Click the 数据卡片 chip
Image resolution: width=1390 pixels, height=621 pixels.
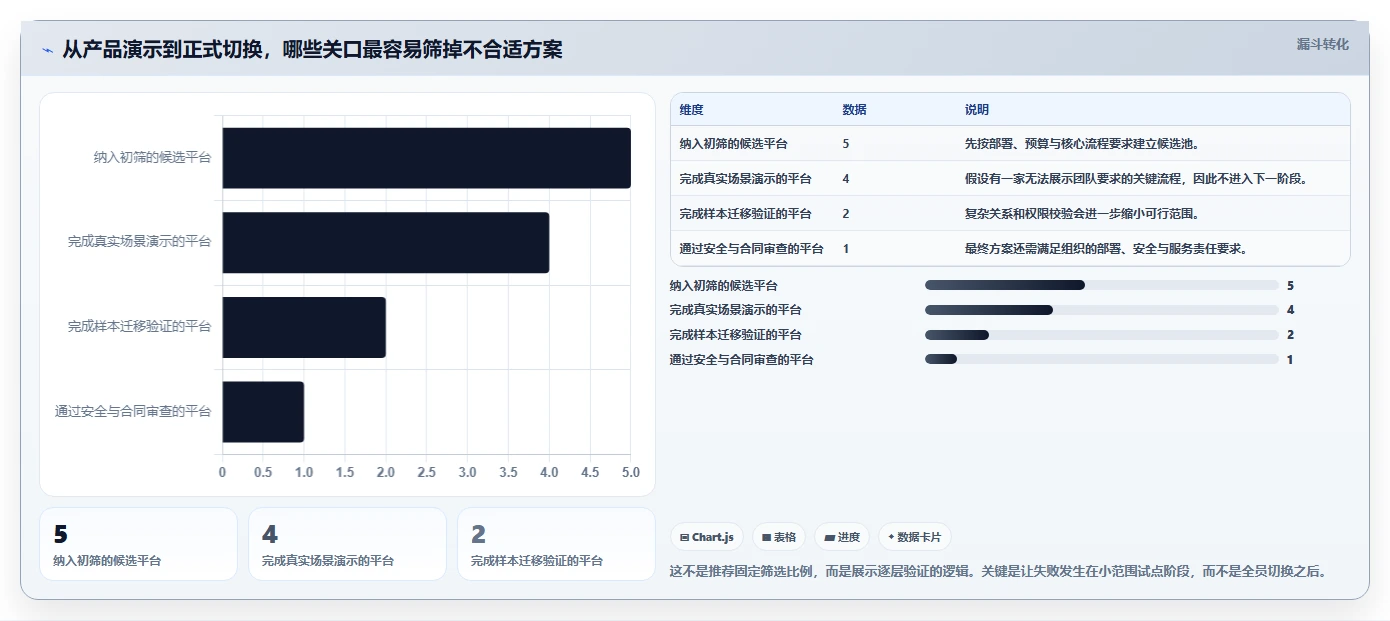click(x=915, y=537)
